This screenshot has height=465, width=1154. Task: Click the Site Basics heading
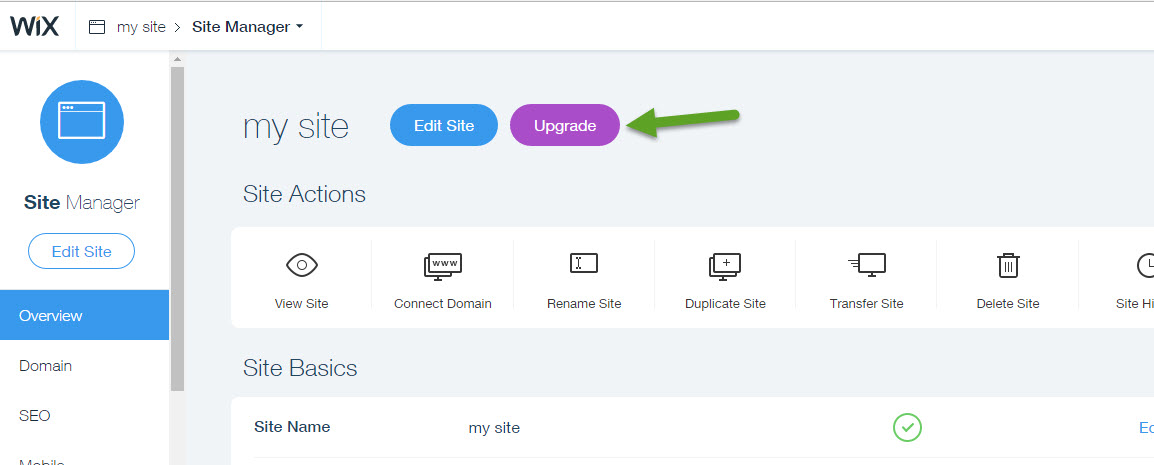(x=300, y=368)
